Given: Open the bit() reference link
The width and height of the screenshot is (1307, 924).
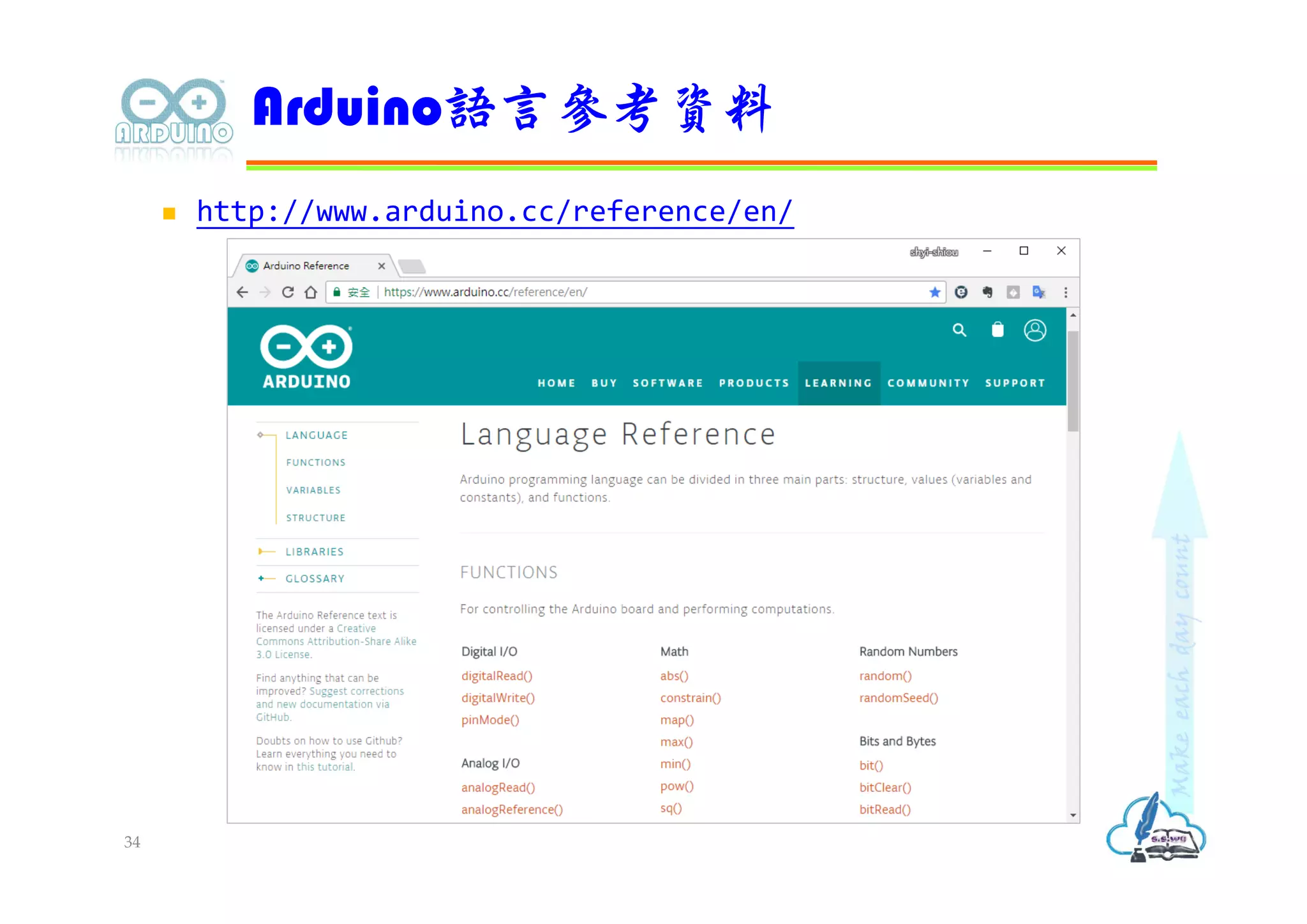Looking at the screenshot, I should point(871,765).
